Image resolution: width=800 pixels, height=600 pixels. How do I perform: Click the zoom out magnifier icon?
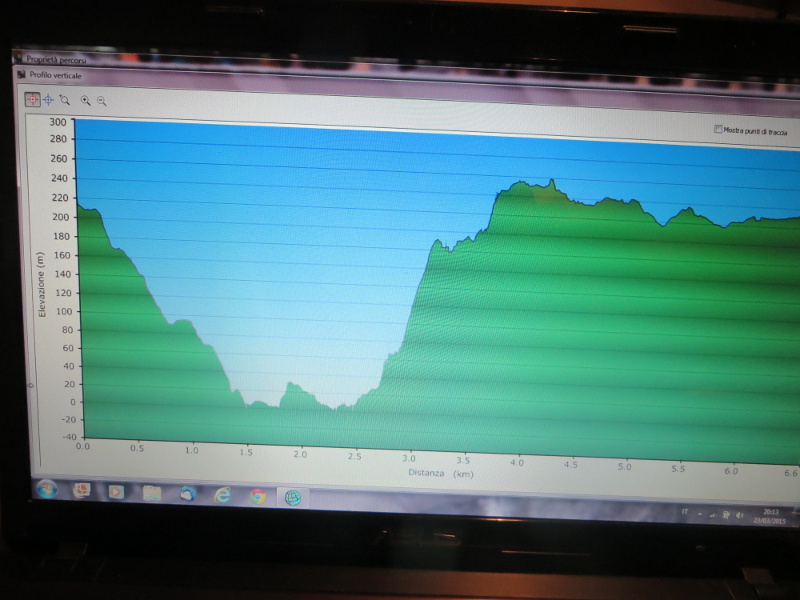coord(102,100)
